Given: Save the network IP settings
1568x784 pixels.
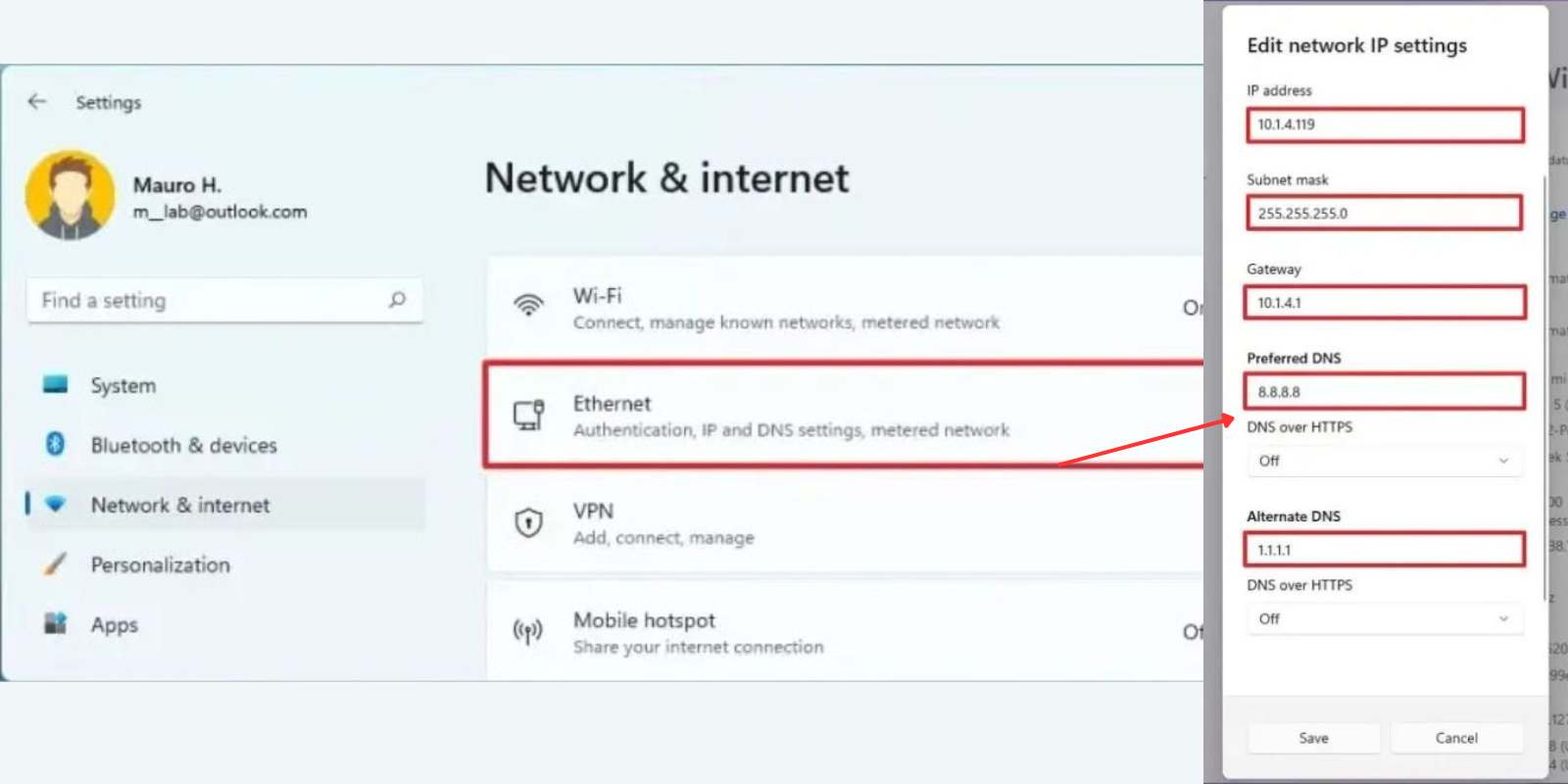Looking at the screenshot, I should 1314,738.
